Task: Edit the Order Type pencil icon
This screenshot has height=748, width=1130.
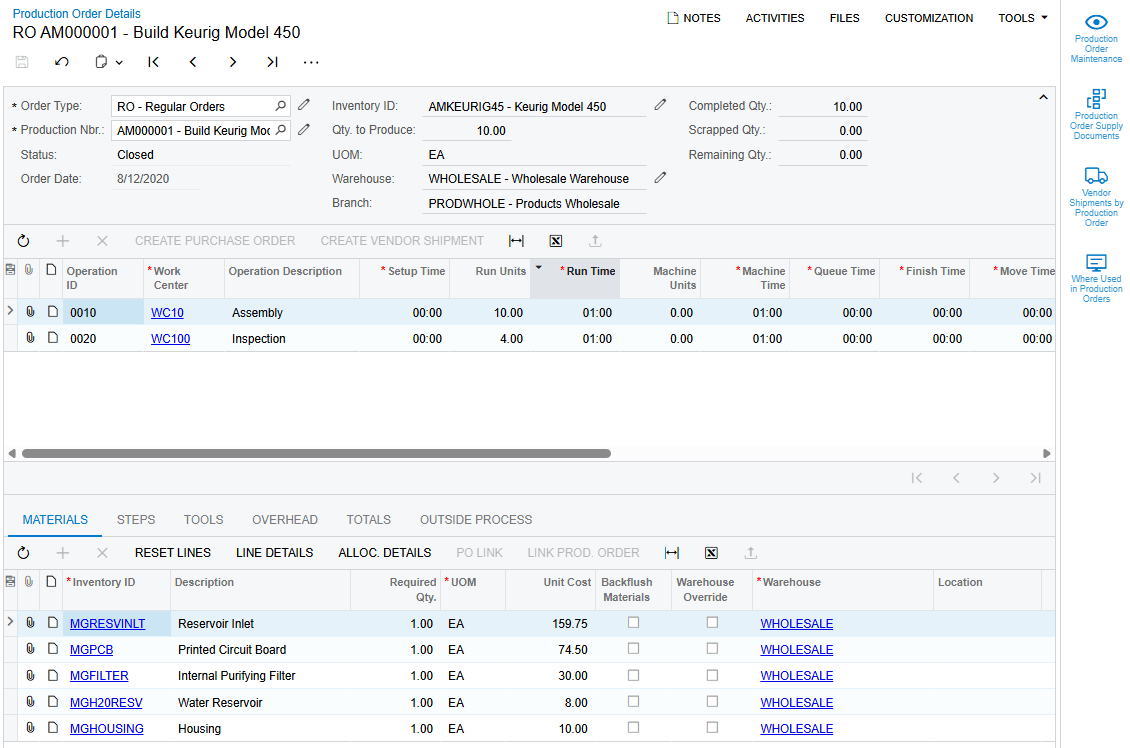Action: [x=304, y=105]
